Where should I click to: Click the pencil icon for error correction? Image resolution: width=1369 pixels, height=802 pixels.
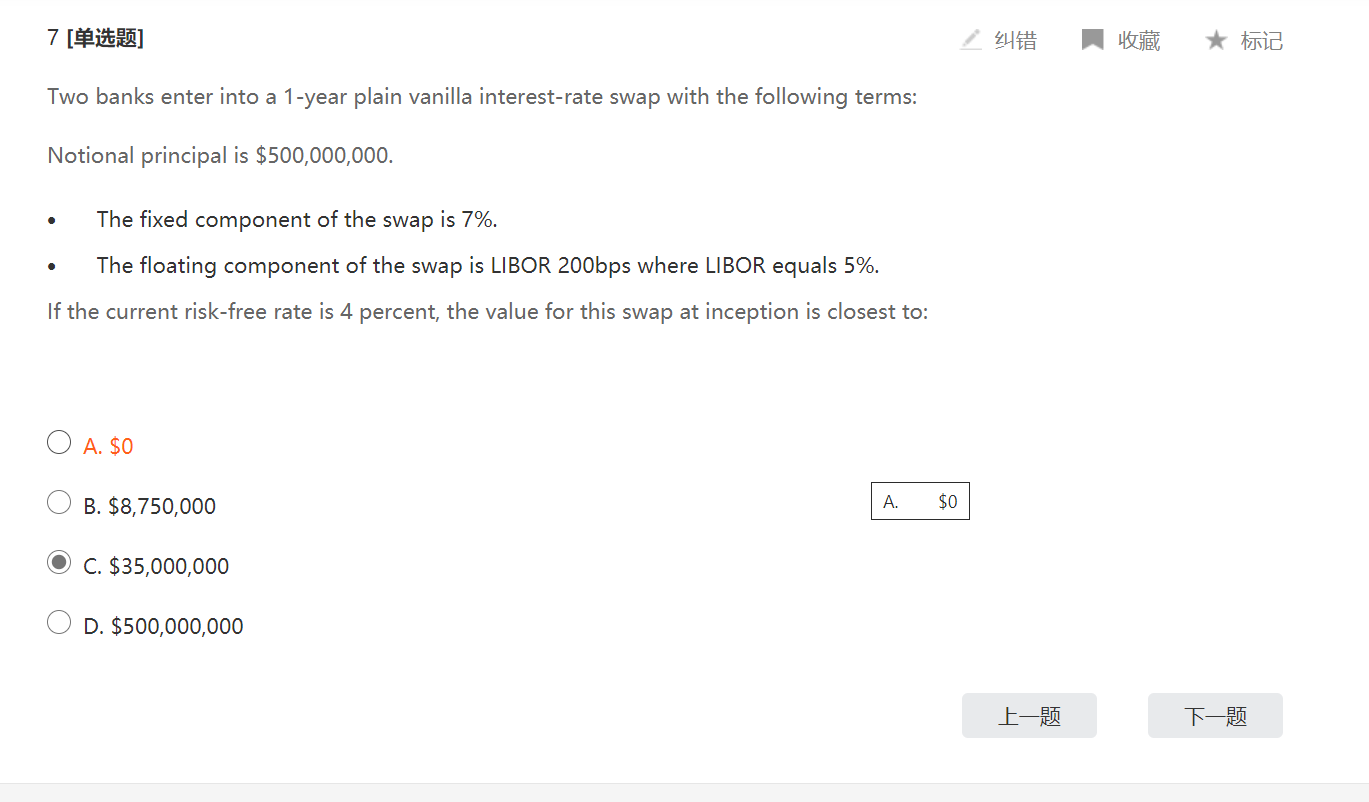click(970, 40)
